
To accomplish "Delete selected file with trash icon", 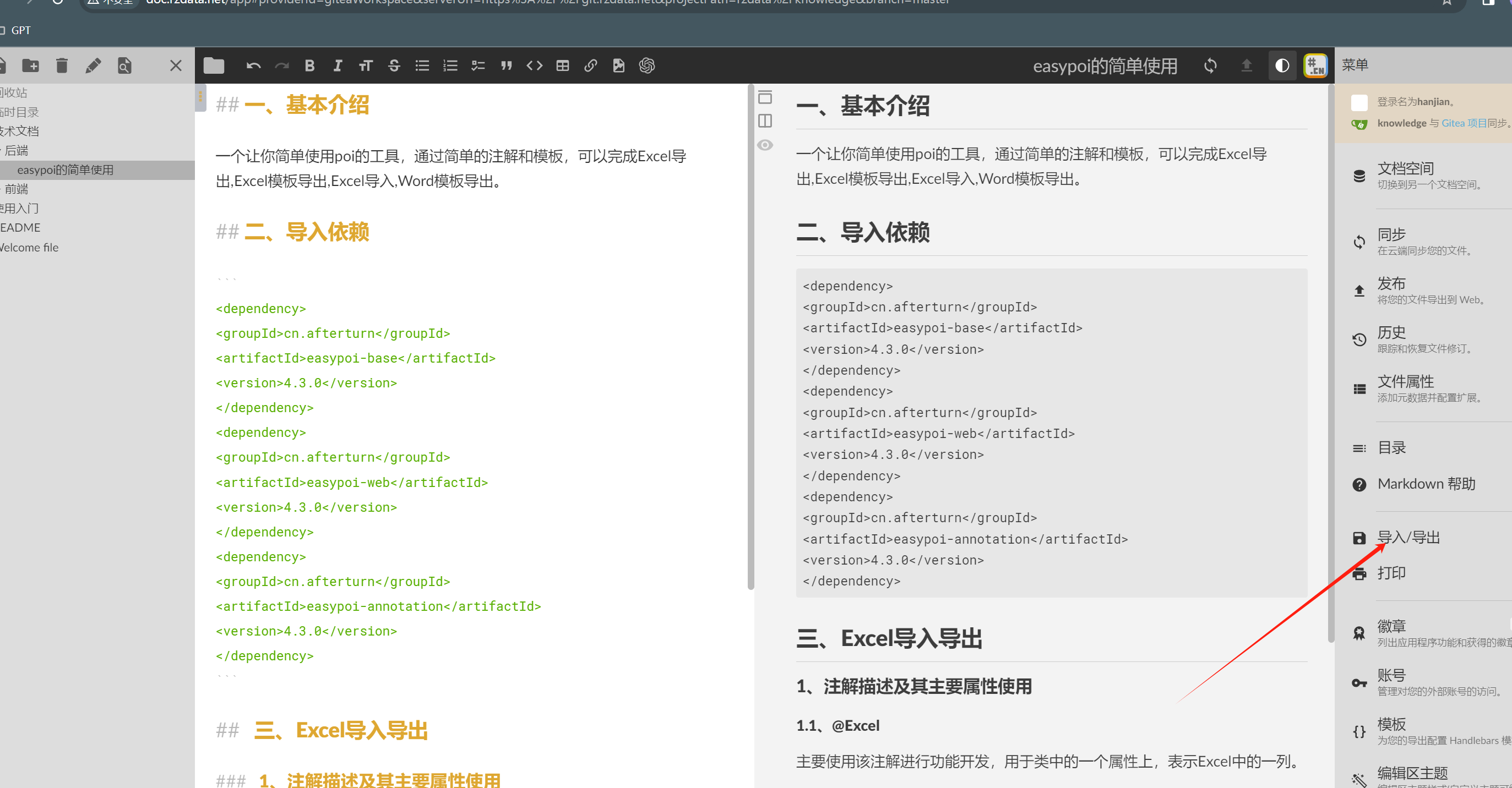I will [62, 65].
